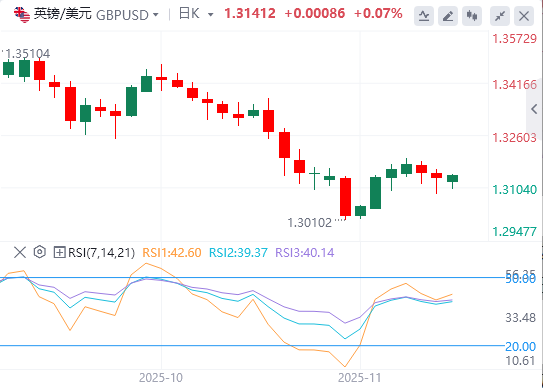Expand side panel with left chevron
The image size is (543, 388).
(x=534, y=109)
